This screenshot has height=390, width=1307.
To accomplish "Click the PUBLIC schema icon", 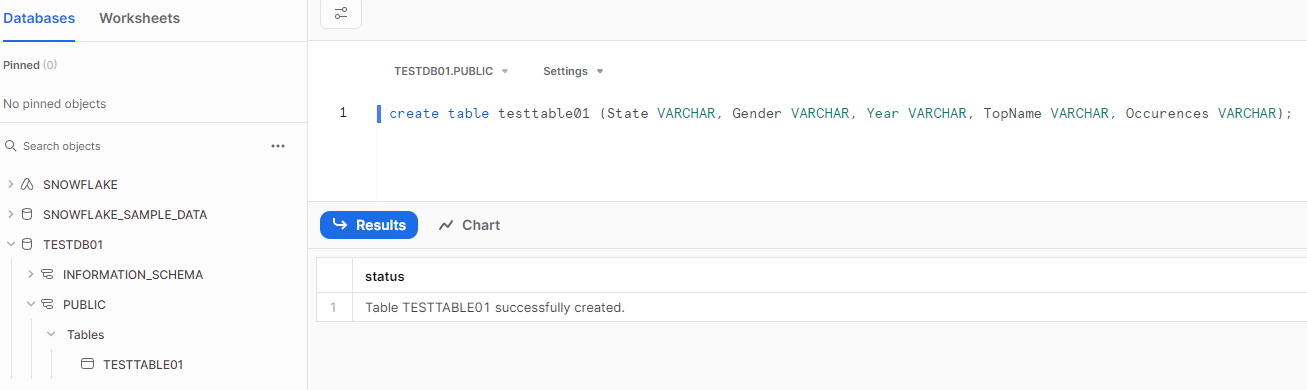I will [x=47, y=305].
